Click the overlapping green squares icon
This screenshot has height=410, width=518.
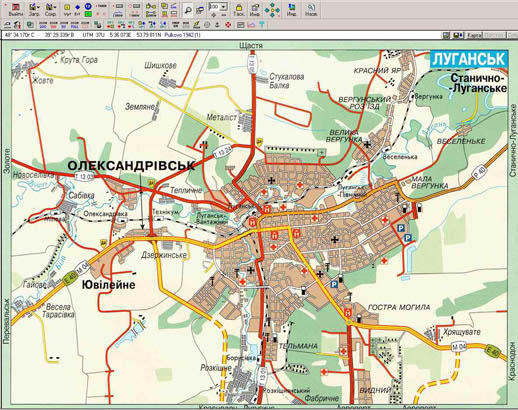[x=30, y=25]
